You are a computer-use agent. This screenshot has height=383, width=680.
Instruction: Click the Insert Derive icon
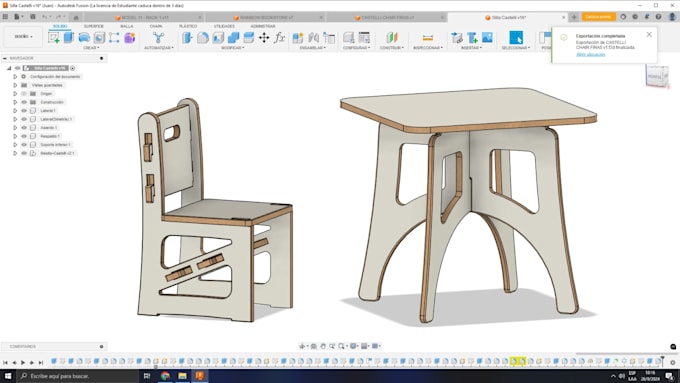(x=457, y=38)
